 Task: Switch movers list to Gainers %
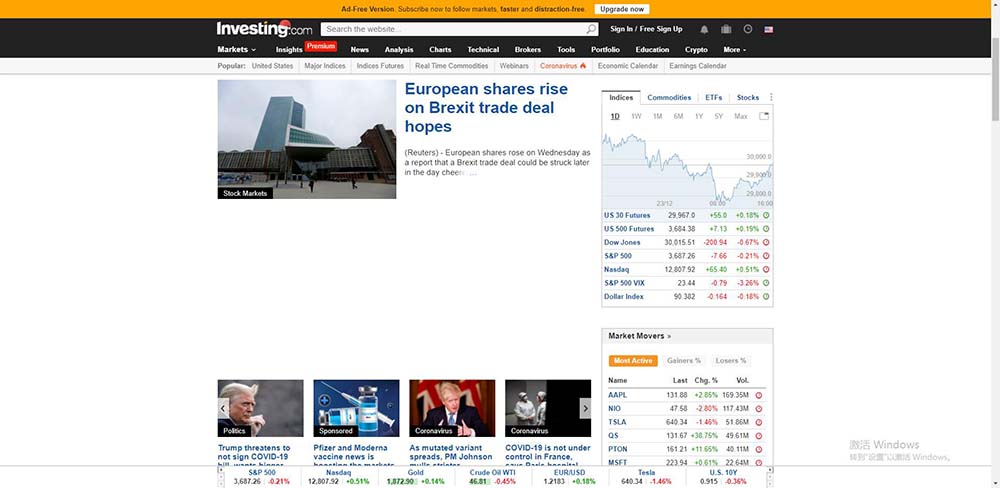click(684, 360)
